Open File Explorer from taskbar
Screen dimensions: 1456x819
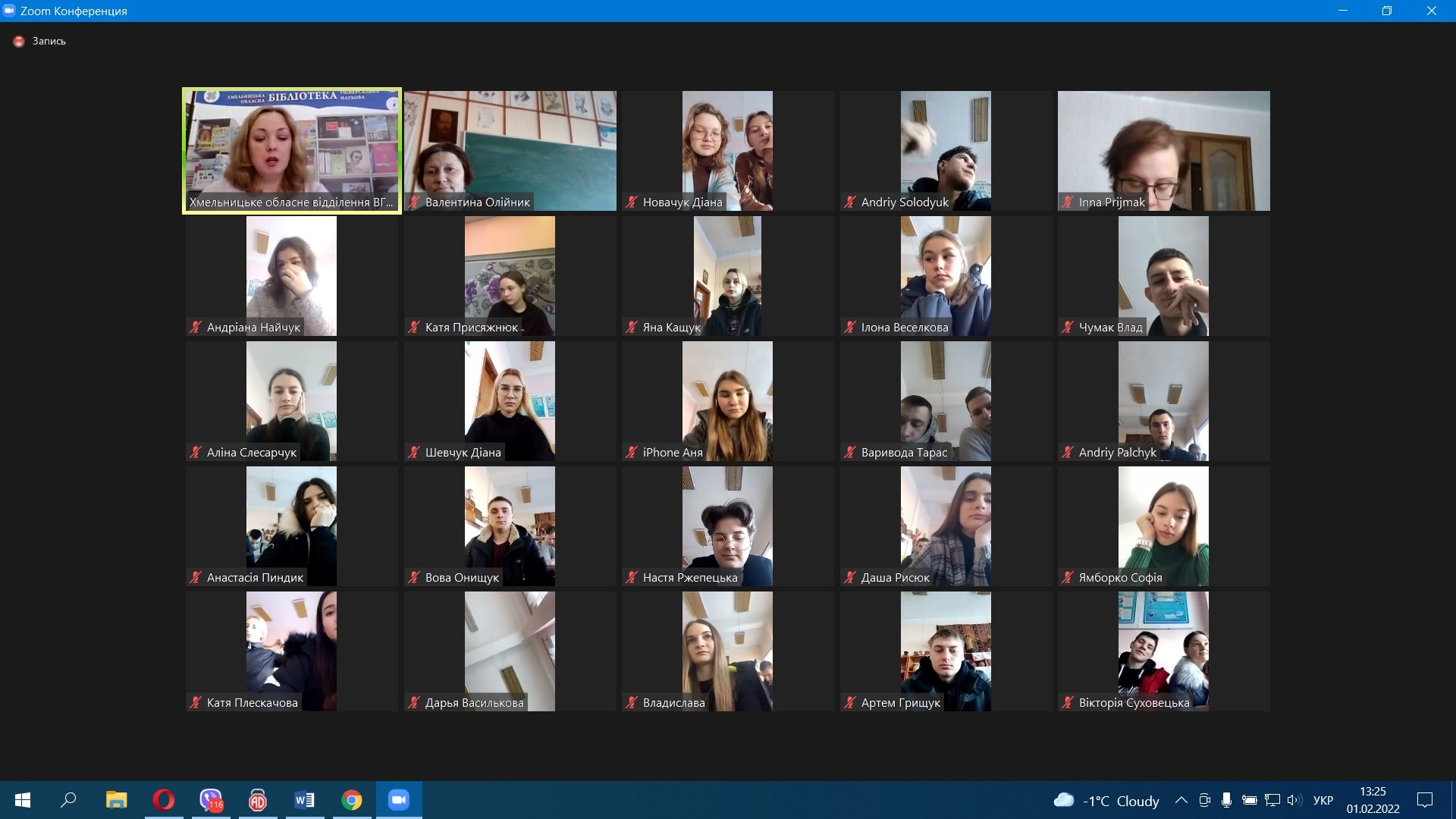click(116, 800)
